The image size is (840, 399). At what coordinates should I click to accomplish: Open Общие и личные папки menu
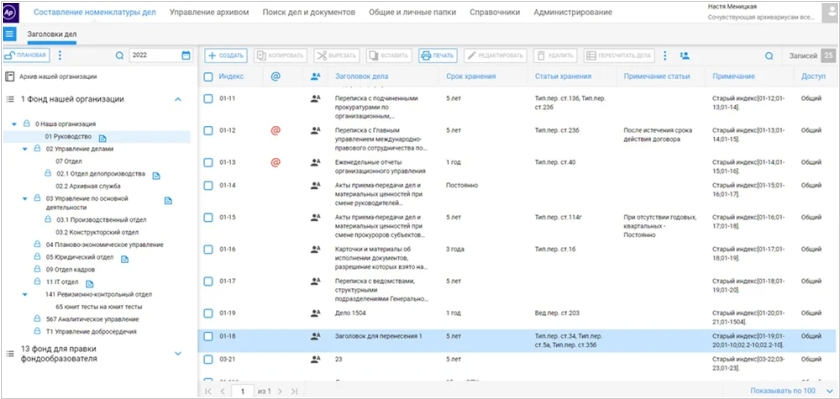[412, 12]
